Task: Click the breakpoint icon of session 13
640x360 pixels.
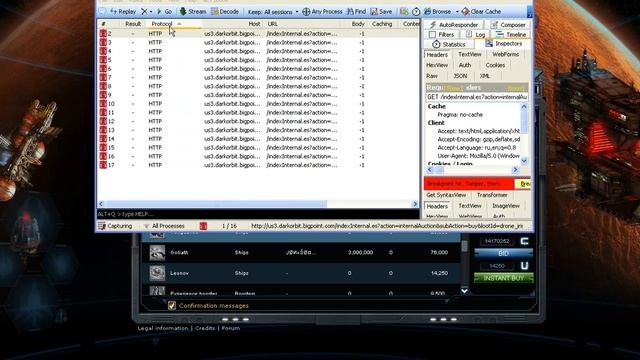Action: tap(103, 130)
